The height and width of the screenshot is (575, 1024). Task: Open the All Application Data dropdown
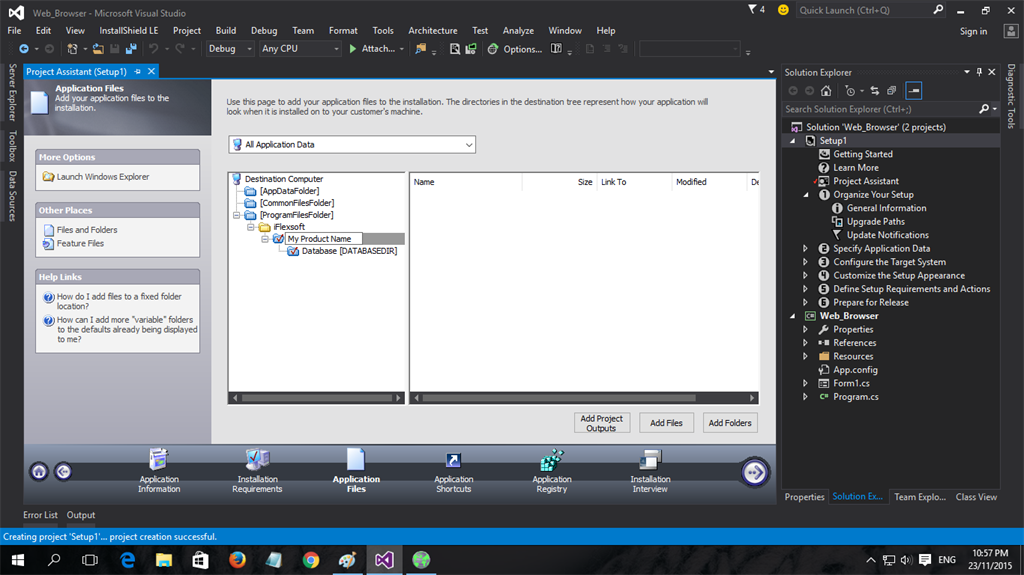tap(352, 144)
